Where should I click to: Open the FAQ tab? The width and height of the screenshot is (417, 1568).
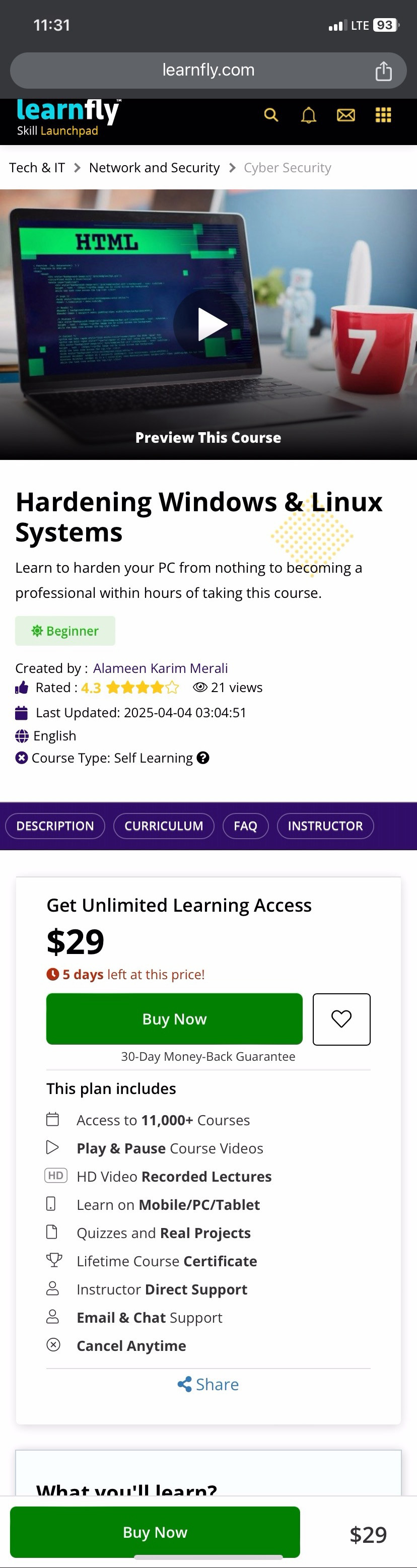coord(245,826)
